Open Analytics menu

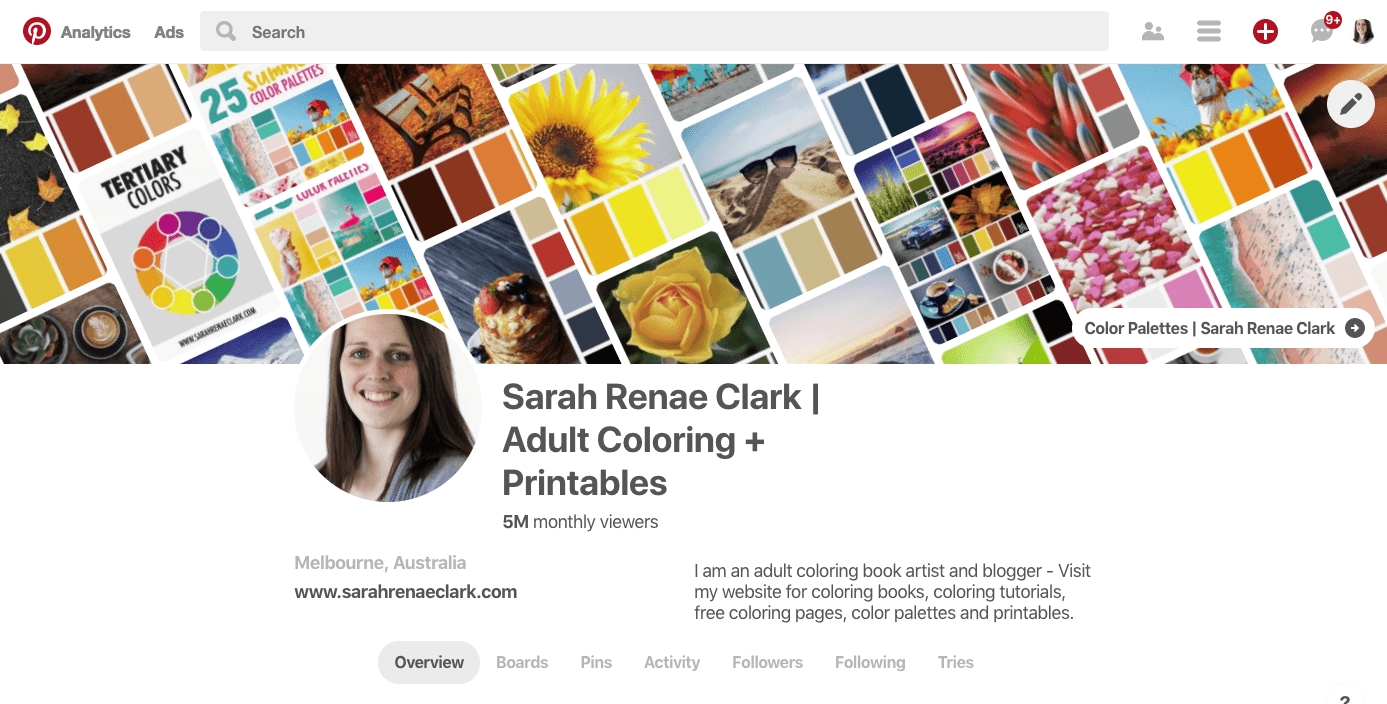(x=95, y=32)
